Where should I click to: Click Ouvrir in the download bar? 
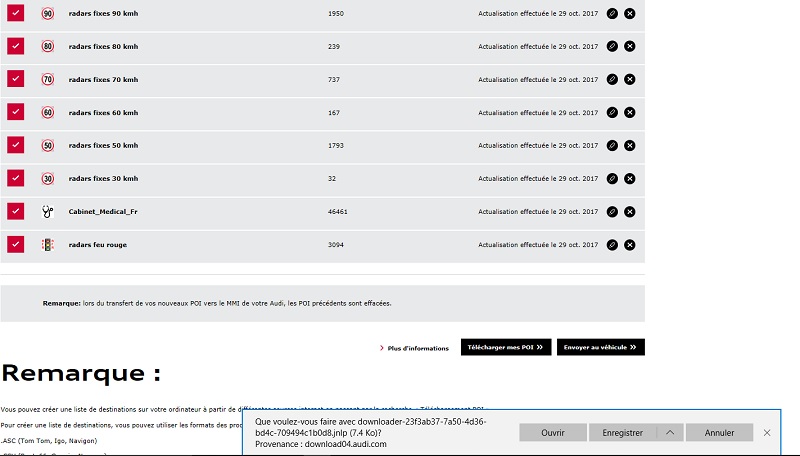coord(553,432)
